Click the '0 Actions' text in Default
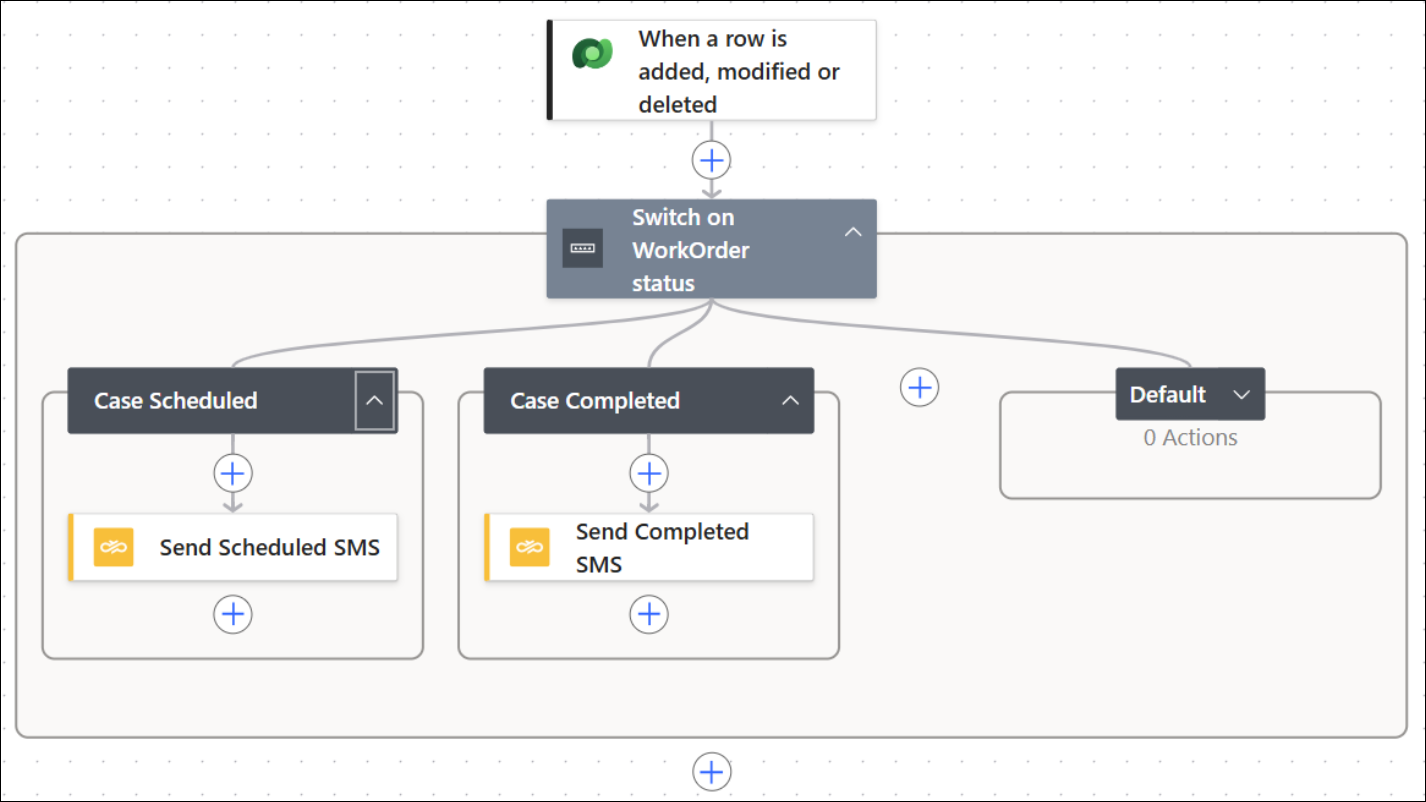Image resolution: width=1426 pixels, height=802 pixels. pos(1191,438)
